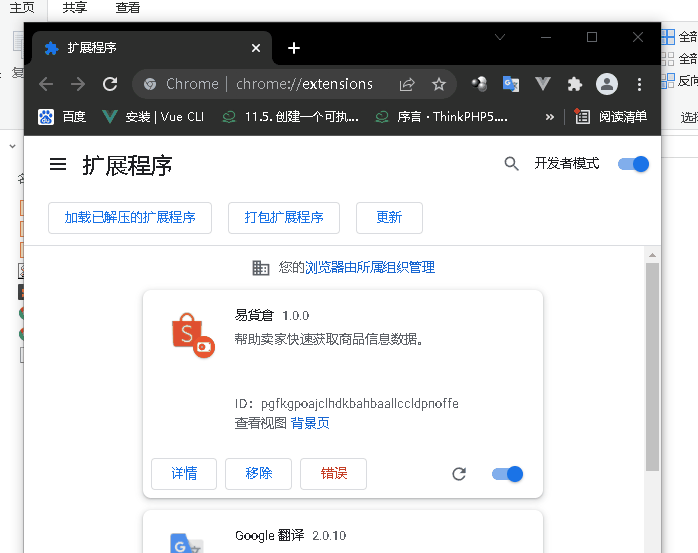Click the organization building icon
This screenshot has height=553, width=698.
(x=261, y=268)
